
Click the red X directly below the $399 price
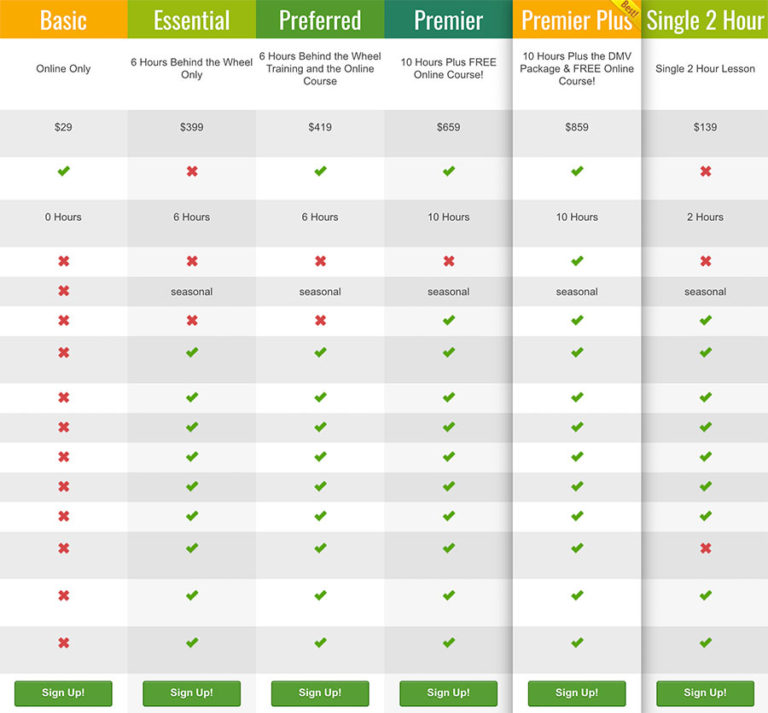(x=192, y=172)
